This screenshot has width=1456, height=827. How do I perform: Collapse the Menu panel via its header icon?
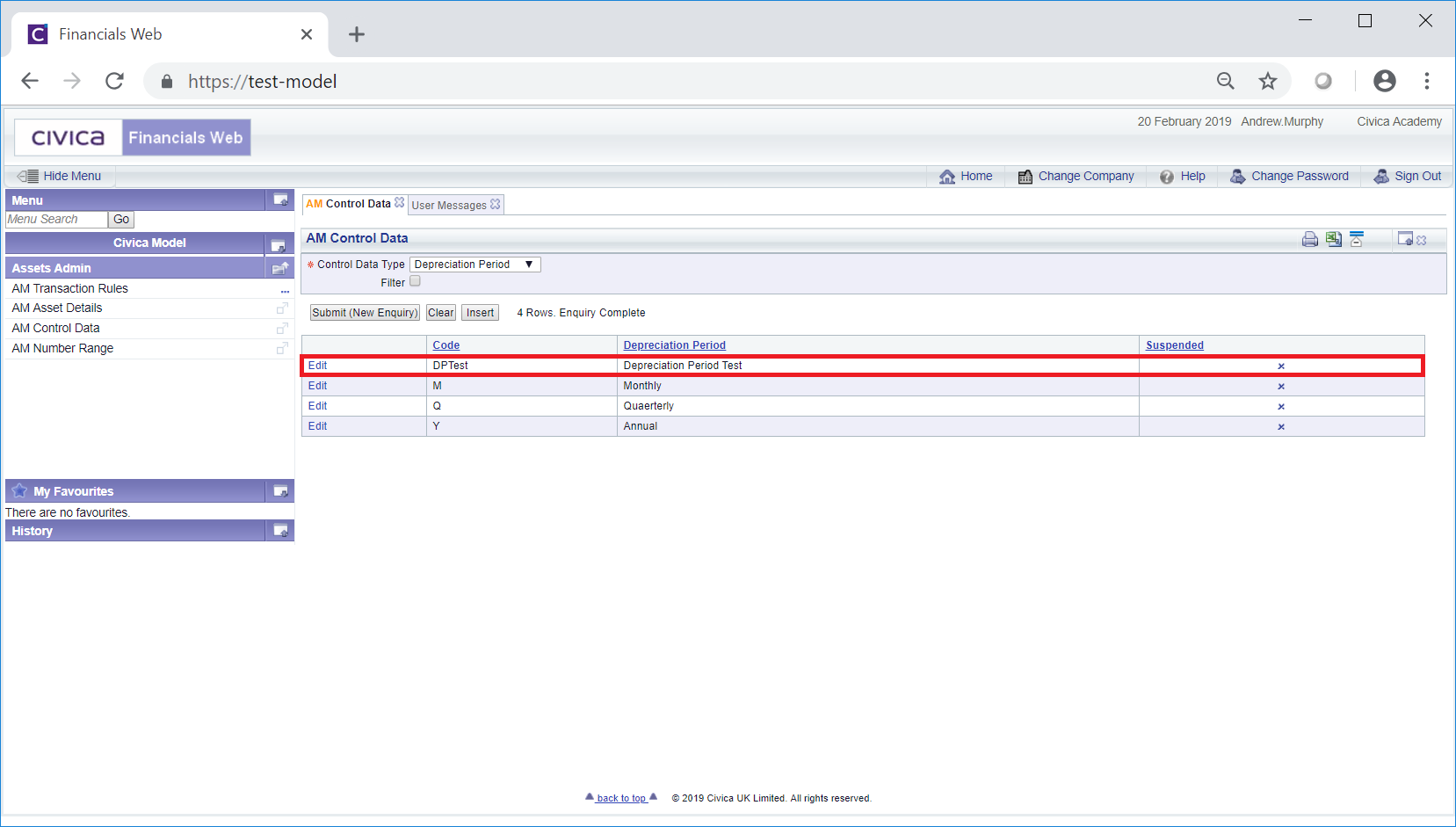(x=280, y=199)
